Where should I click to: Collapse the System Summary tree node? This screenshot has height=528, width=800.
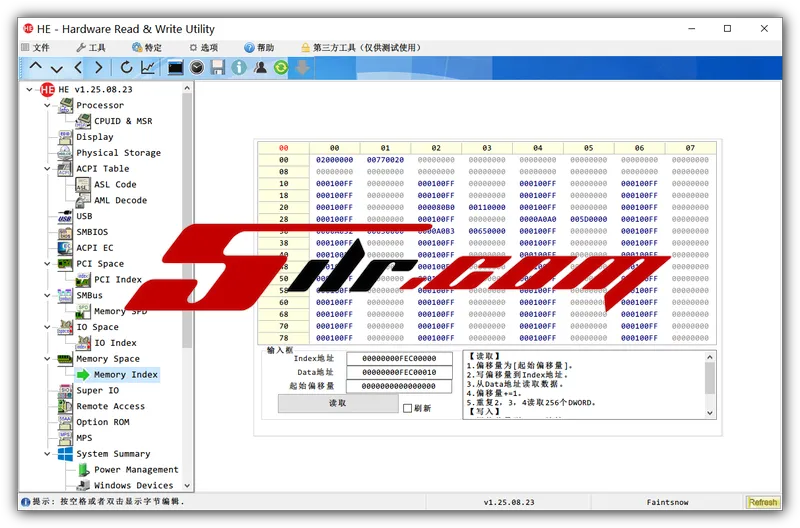tap(47, 454)
